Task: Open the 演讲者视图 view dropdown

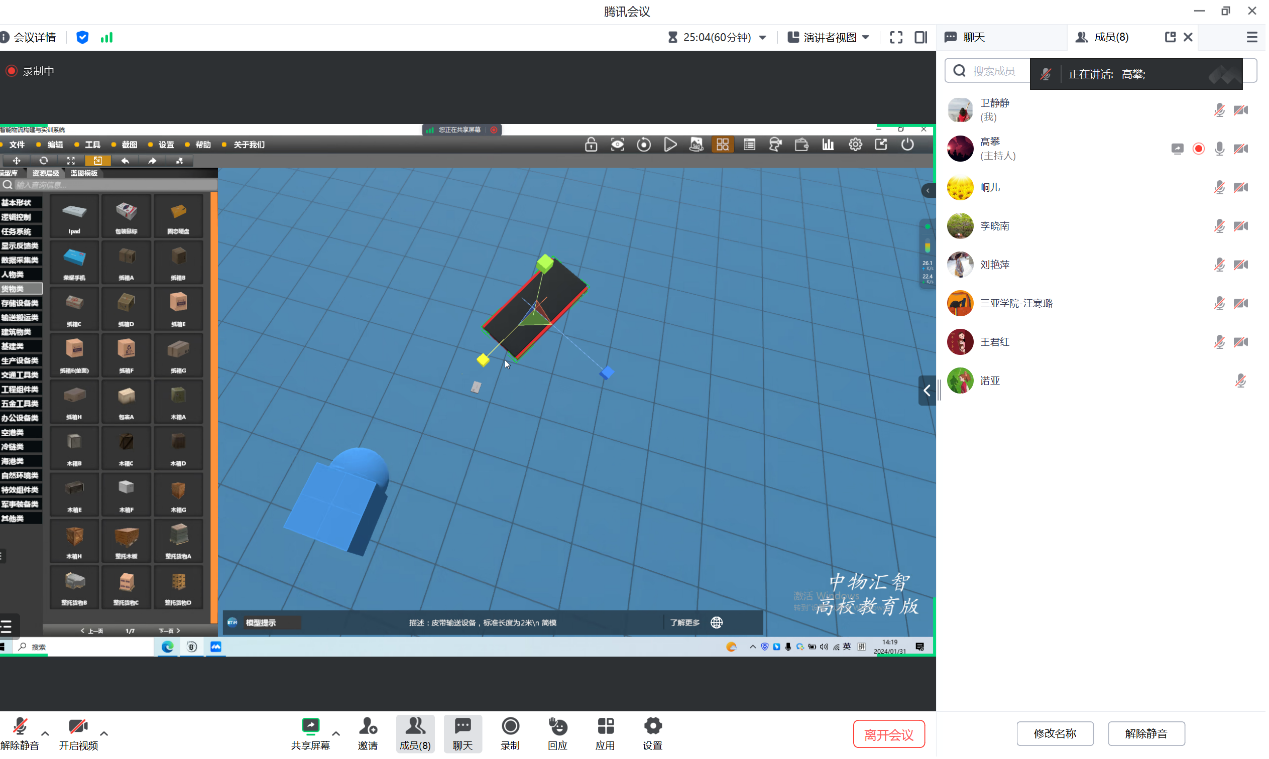Action: [829, 37]
